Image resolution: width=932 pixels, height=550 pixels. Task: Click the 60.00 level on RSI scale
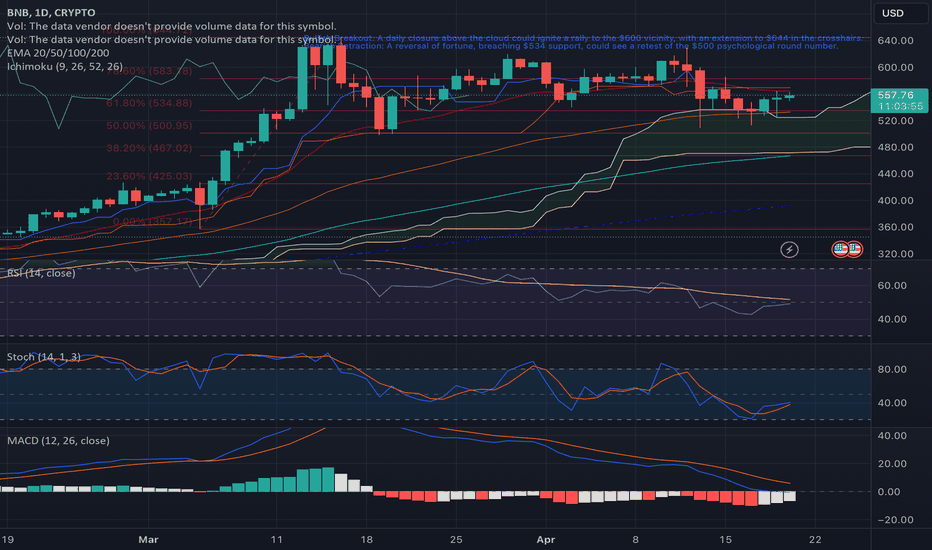pos(892,285)
